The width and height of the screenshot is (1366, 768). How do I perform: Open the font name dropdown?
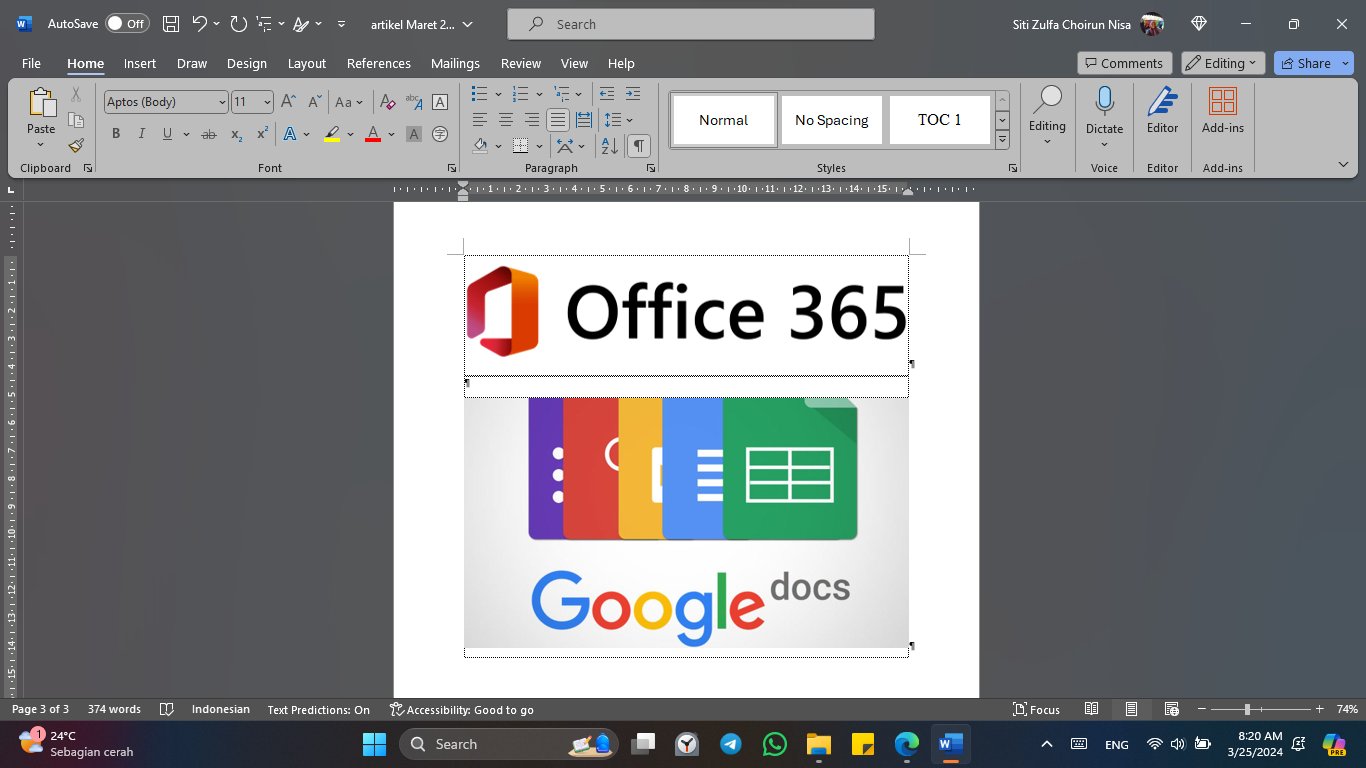pos(223,102)
